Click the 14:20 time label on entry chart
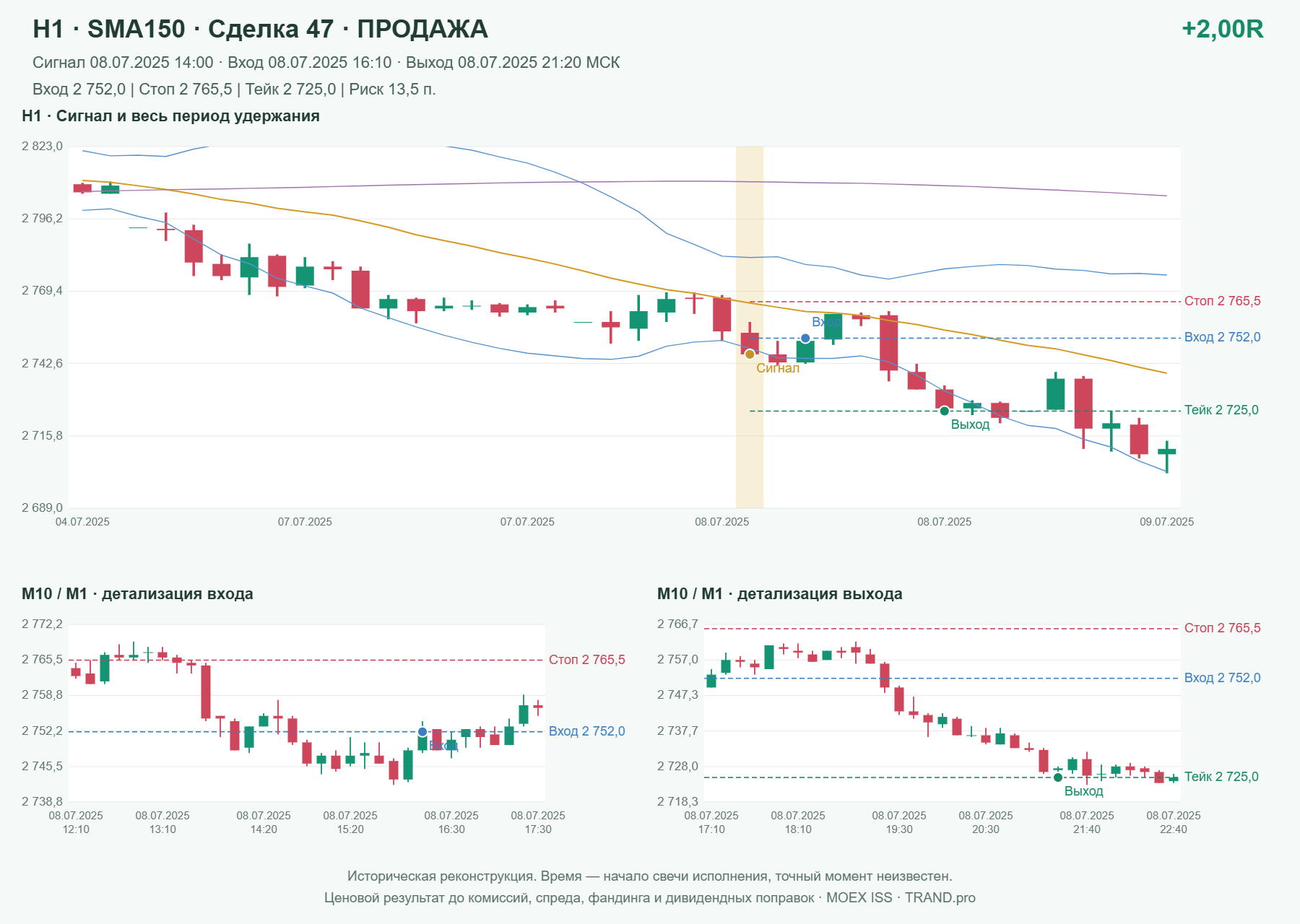1300x924 pixels. (x=264, y=829)
